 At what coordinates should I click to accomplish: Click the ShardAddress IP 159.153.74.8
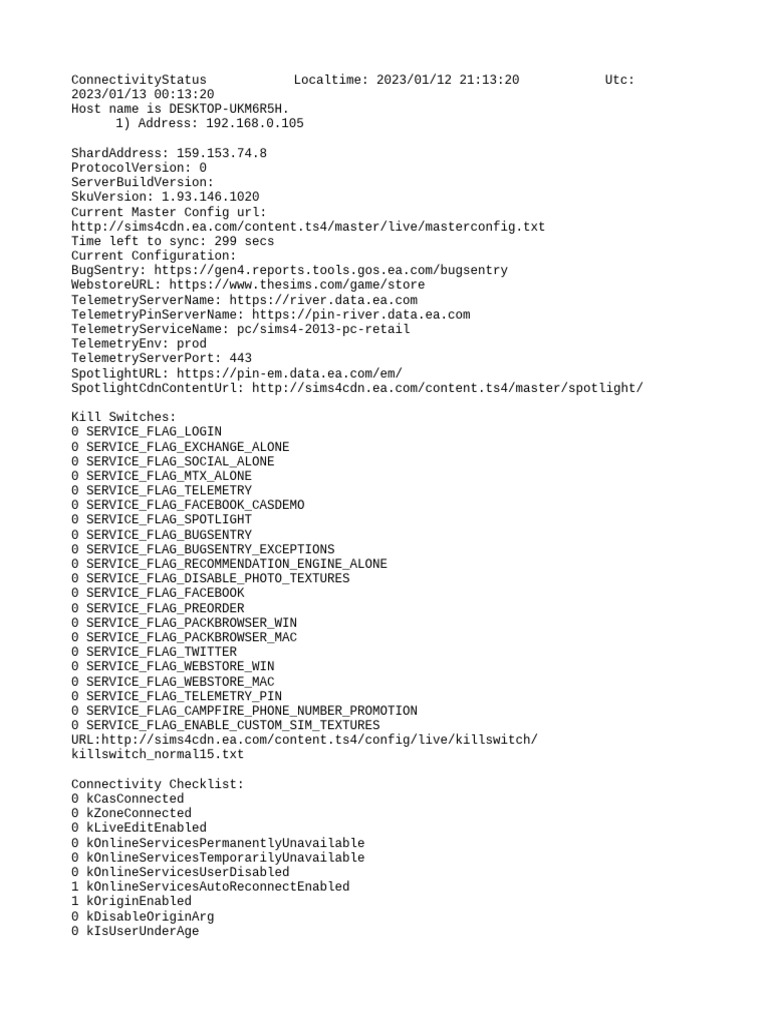(221, 153)
